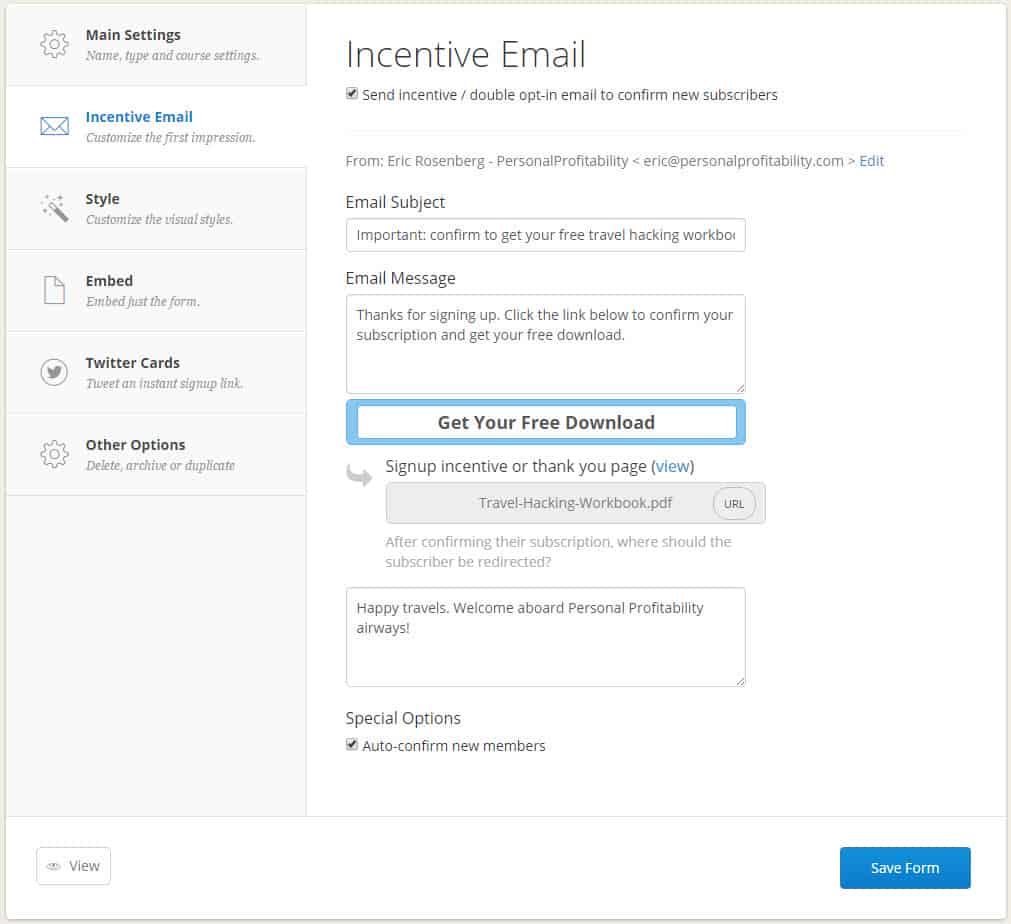Image resolution: width=1011 pixels, height=924 pixels.
Task: Click Save Form
Action: [904, 867]
